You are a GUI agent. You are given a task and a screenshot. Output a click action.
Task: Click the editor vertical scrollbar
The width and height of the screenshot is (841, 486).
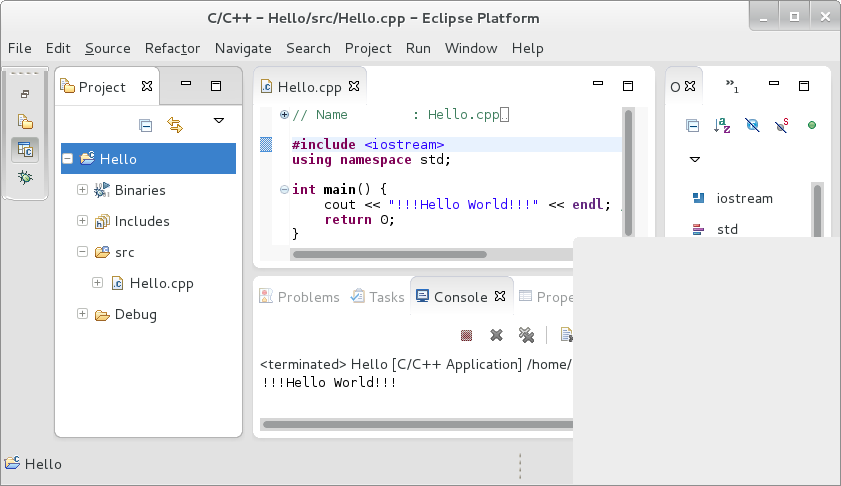pyautogui.click(x=628, y=172)
